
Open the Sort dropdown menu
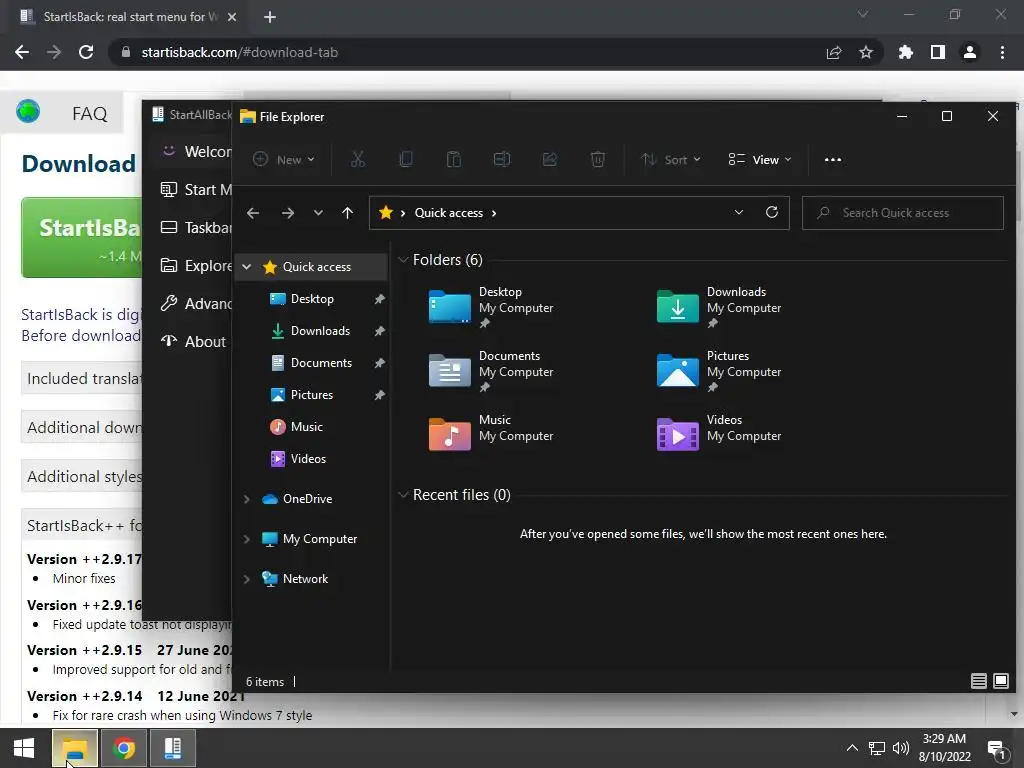click(x=670, y=159)
